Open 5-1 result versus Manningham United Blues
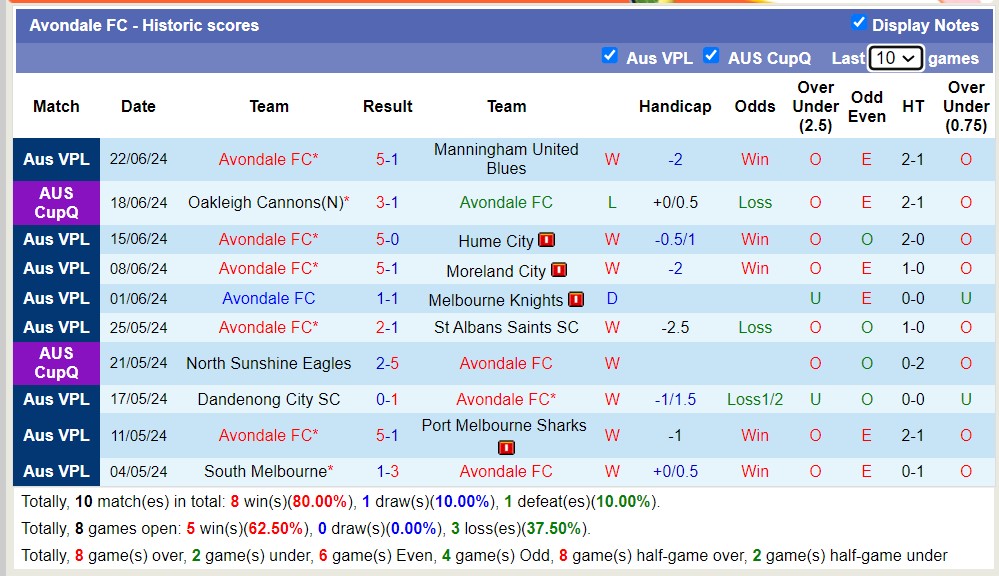 tap(387, 159)
